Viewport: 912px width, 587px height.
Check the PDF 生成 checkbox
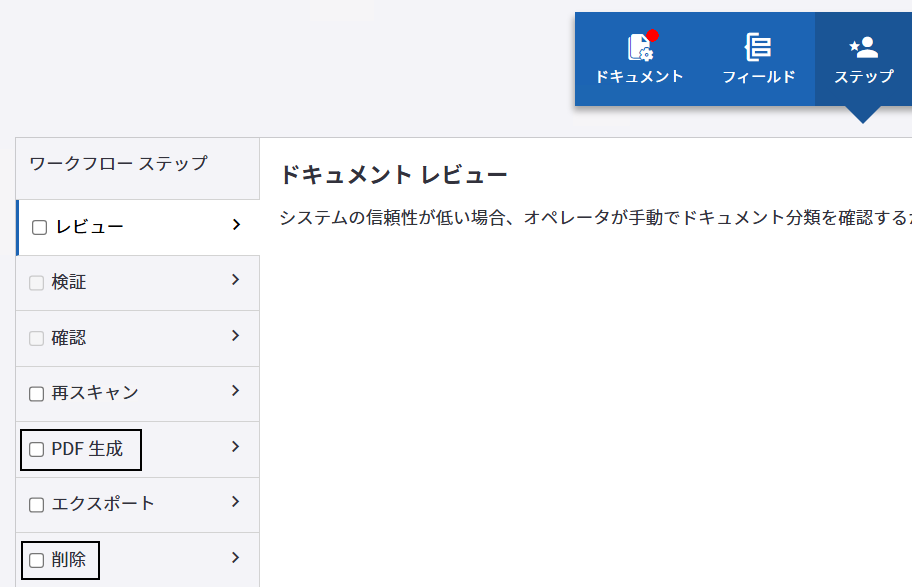click(37, 450)
